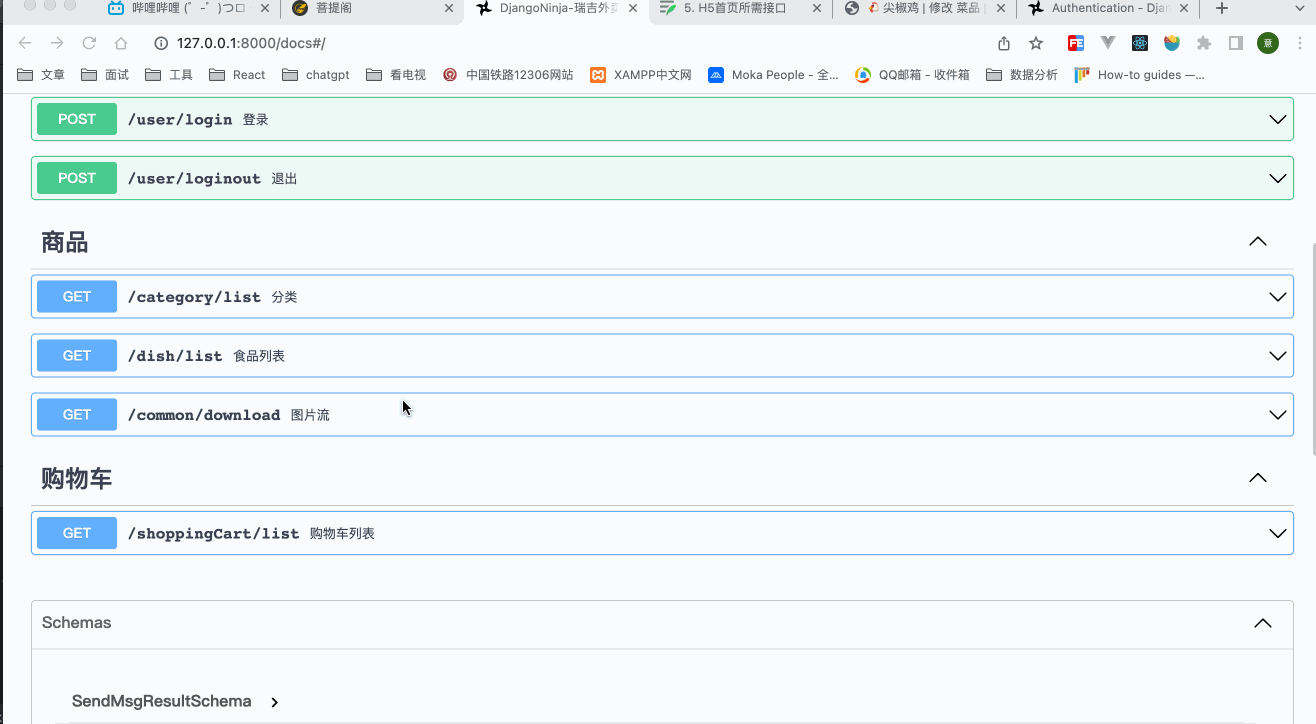The image size is (1316, 724).
Task: Switch to the 菩提阁 tab
Action: 371,8
